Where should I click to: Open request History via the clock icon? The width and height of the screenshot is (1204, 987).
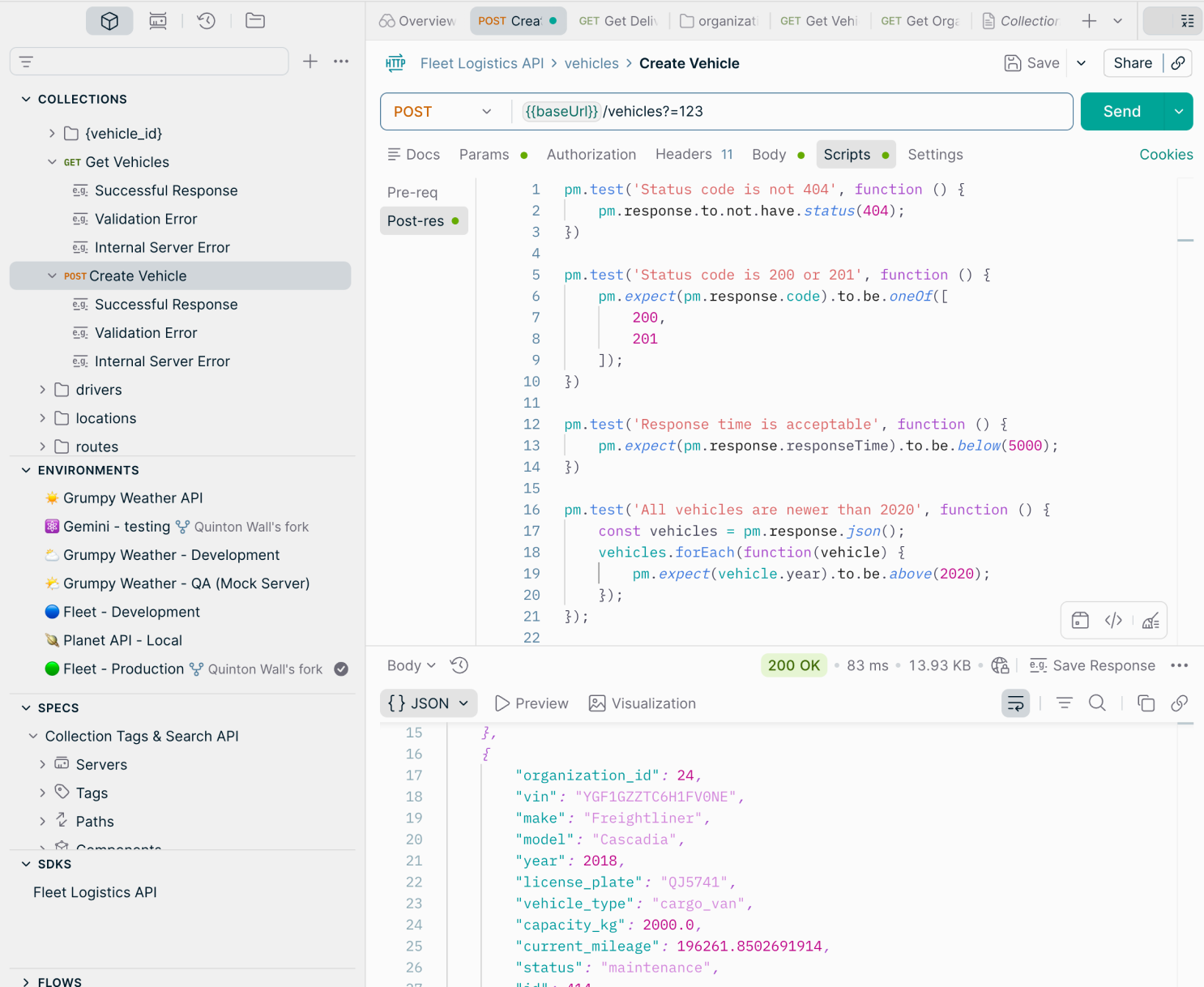click(207, 20)
